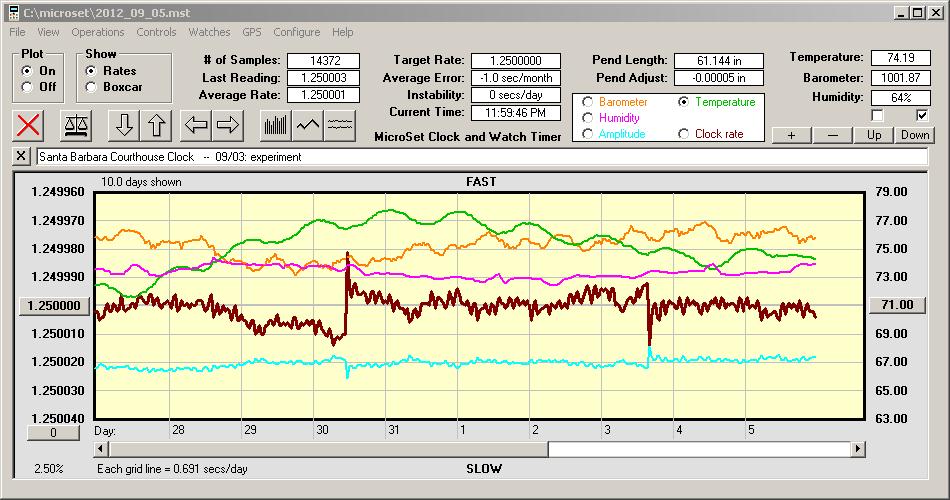Click the scrollbar left arrow
950x500 pixels.
(102, 449)
